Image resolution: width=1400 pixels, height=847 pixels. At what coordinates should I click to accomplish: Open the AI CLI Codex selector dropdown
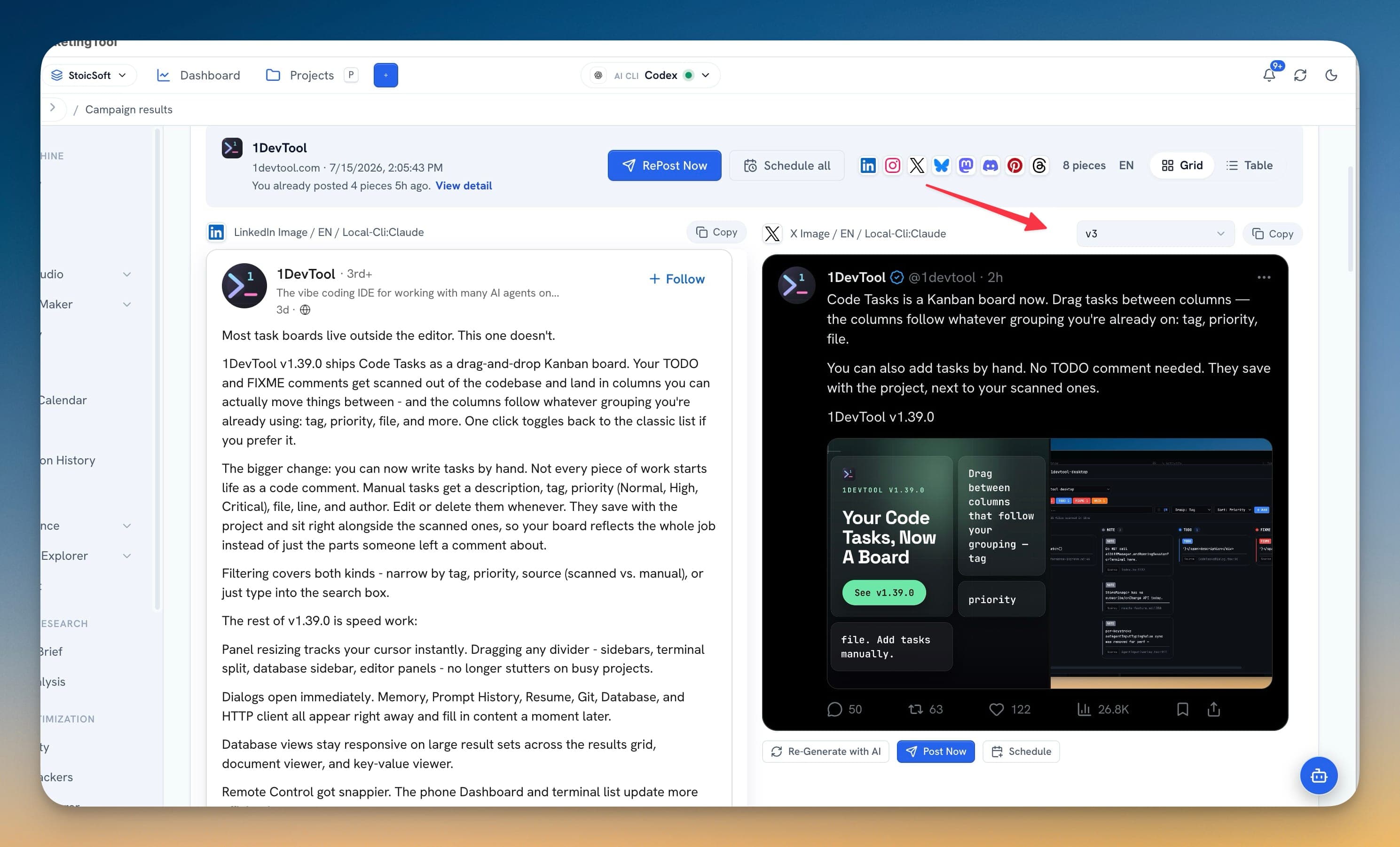[651, 75]
